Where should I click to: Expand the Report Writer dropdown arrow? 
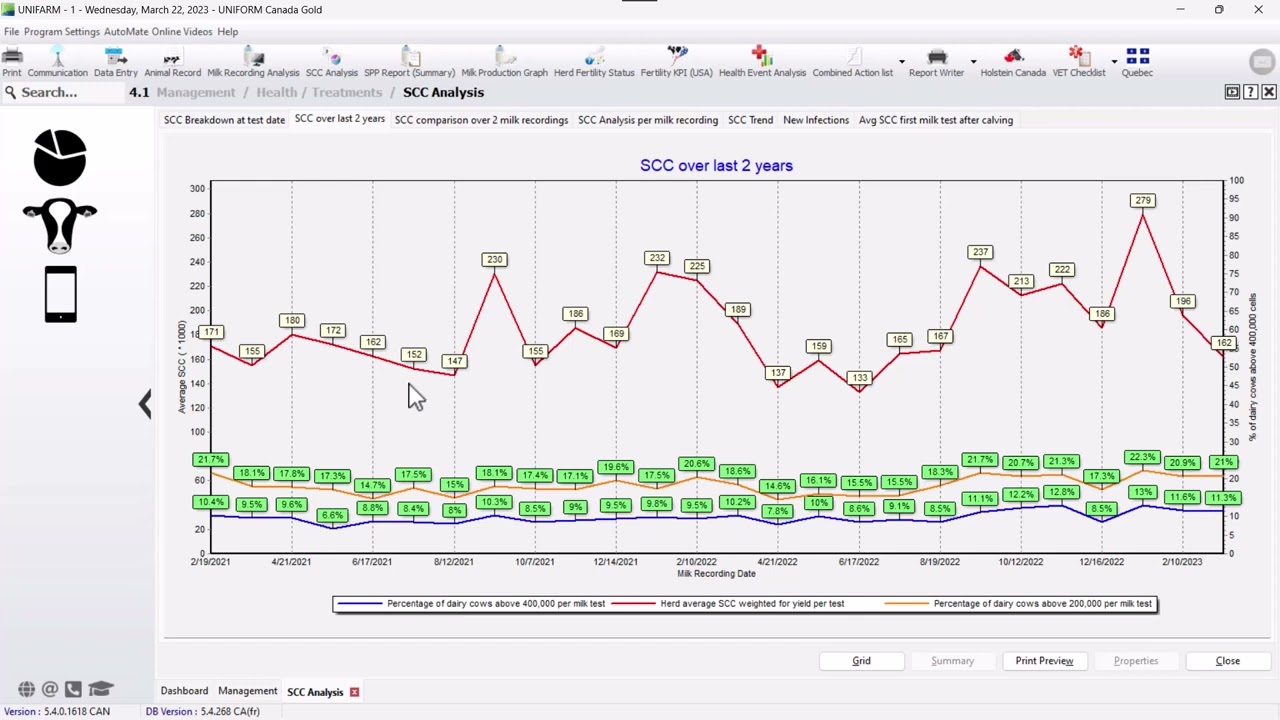pyautogui.click(x=973, y=62)
